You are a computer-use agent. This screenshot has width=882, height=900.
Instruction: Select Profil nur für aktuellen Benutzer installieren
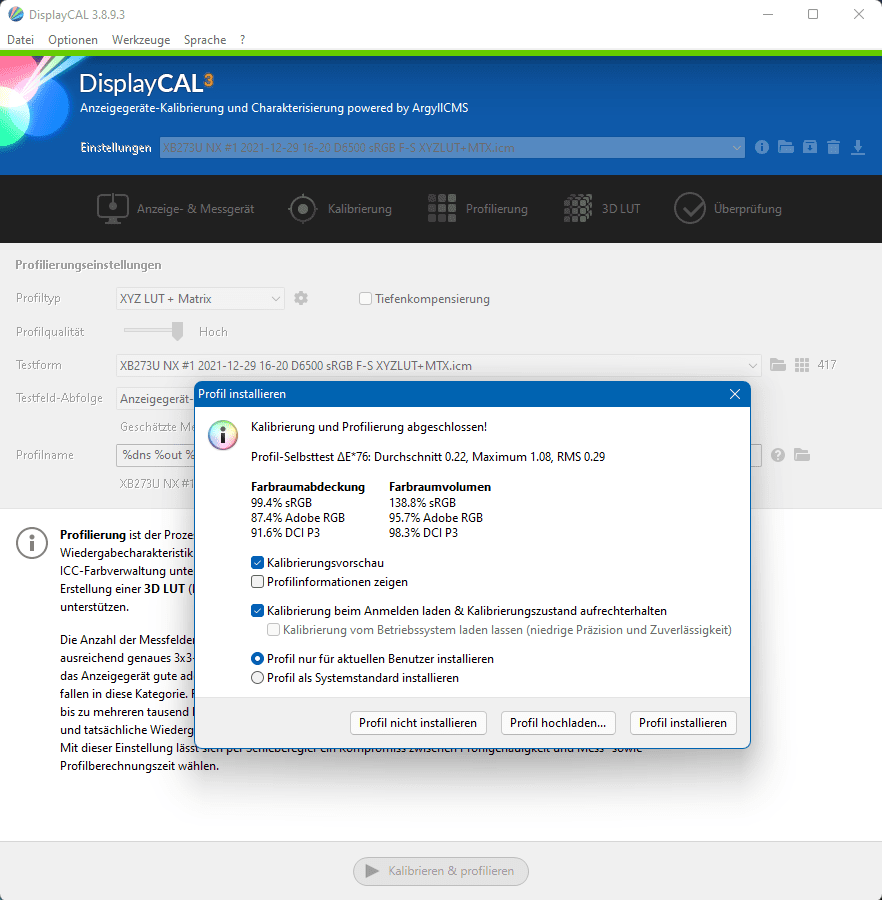pos(258,659)
